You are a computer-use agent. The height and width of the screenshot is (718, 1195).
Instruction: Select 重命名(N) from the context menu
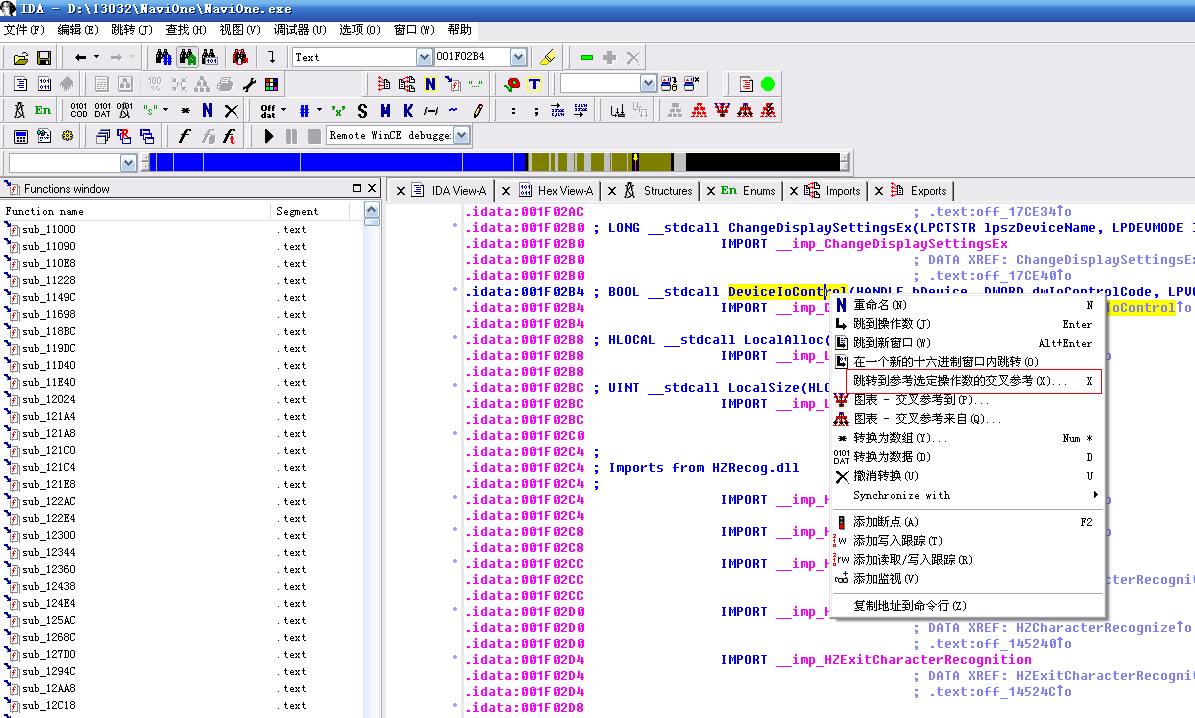(967, 305)
